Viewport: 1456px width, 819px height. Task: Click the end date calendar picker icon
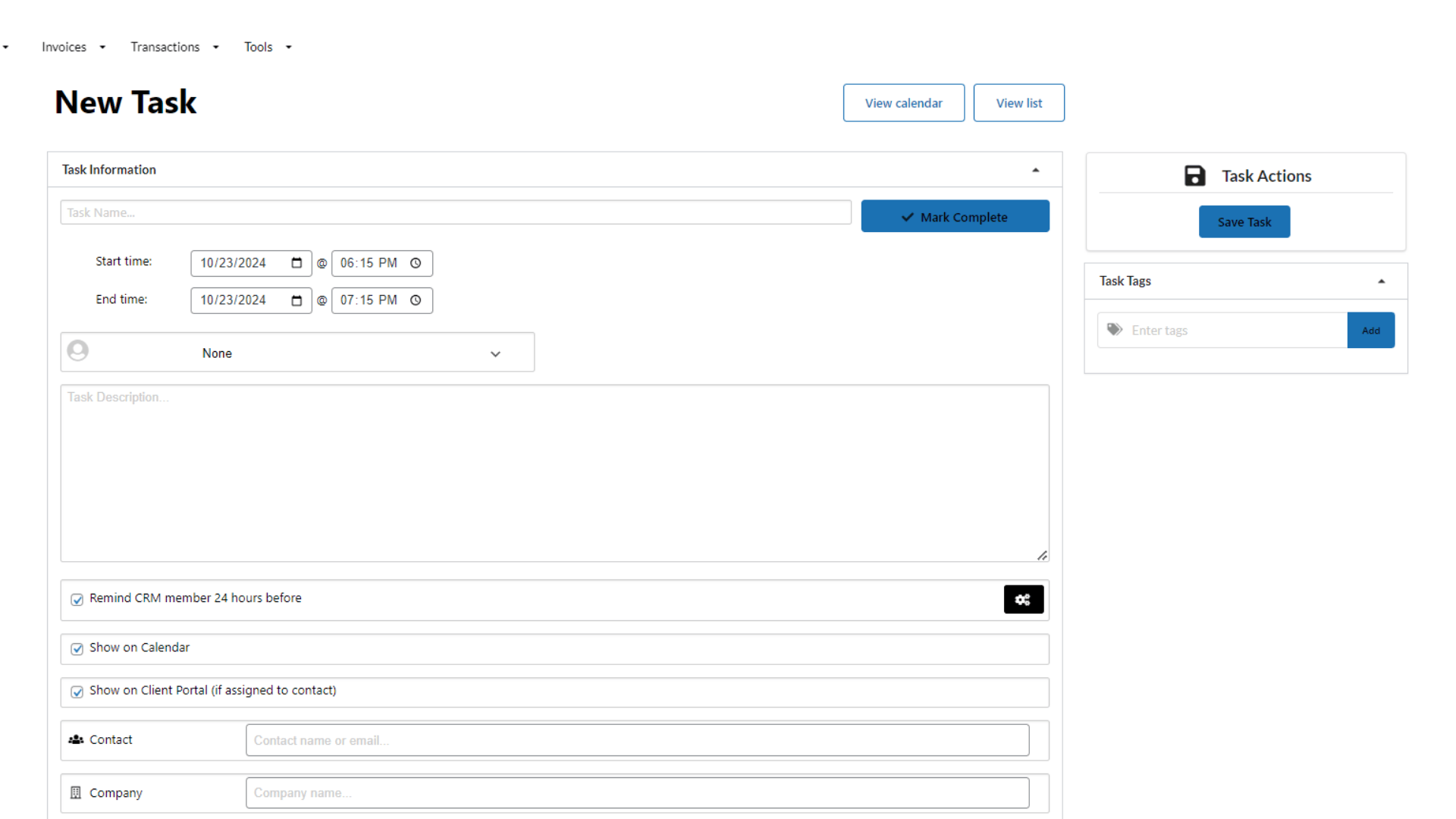(297, 300)
